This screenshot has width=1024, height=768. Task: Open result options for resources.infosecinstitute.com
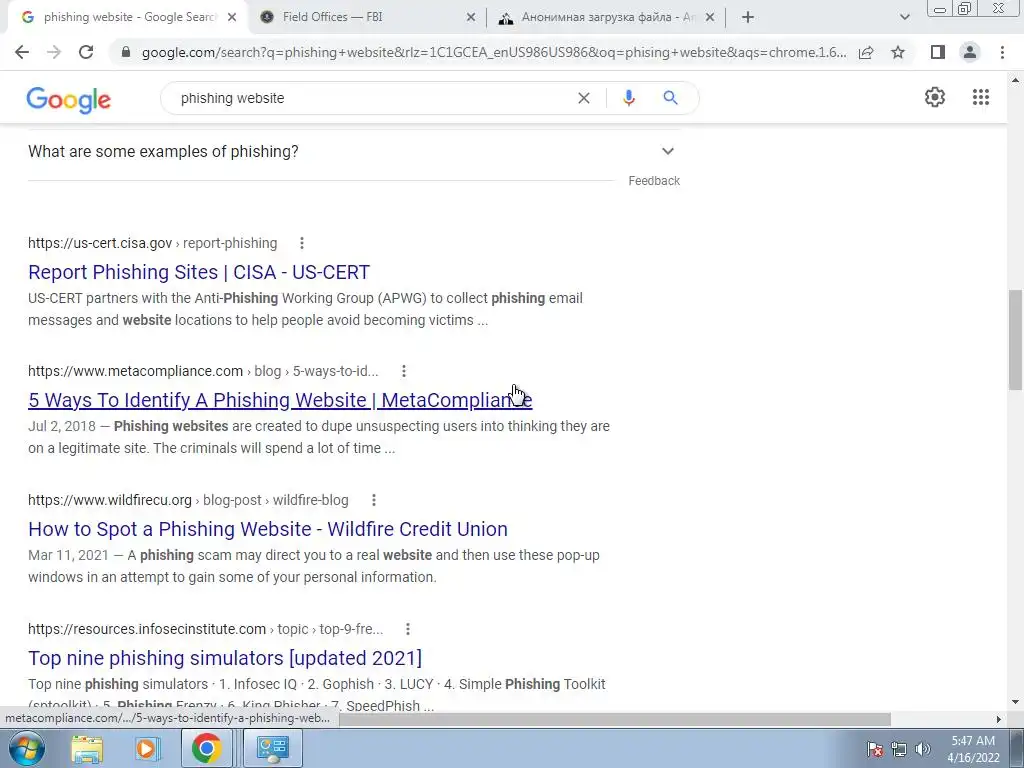coord(408,629)
